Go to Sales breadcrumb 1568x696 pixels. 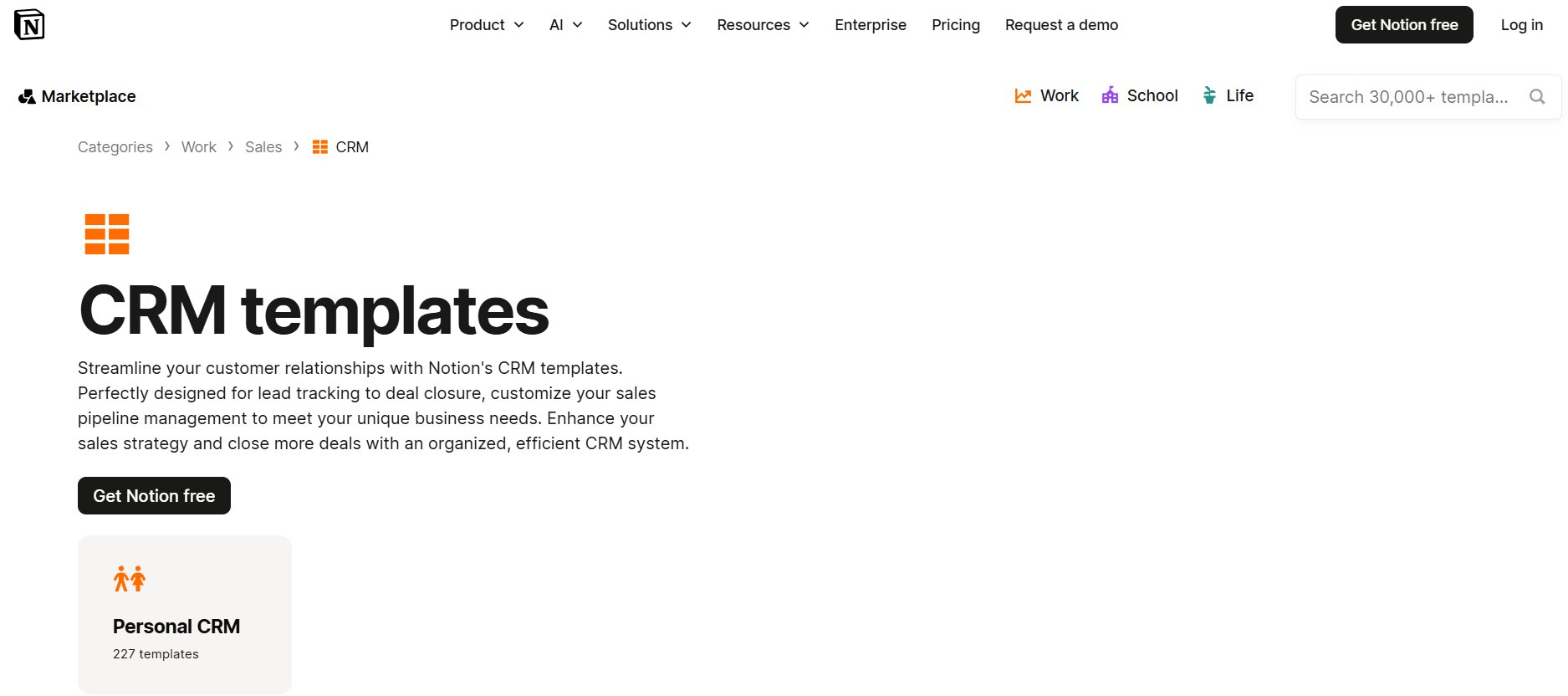point(263,147)
